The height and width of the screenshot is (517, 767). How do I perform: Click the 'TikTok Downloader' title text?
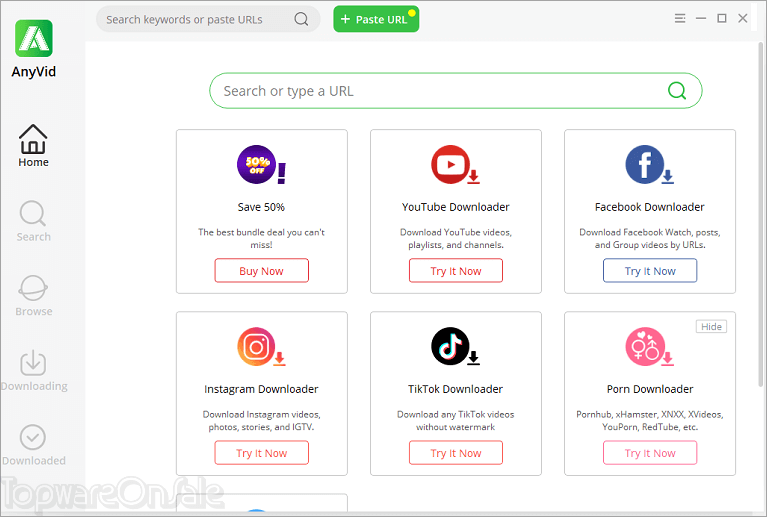point(455,389)
